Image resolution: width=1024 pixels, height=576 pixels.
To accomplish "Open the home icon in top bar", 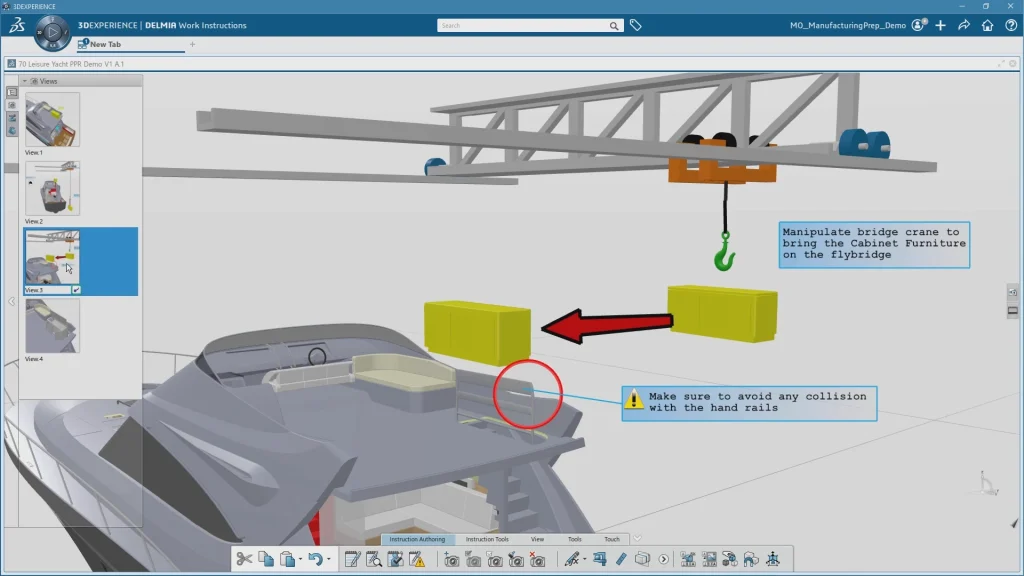I will coord(987,25).
